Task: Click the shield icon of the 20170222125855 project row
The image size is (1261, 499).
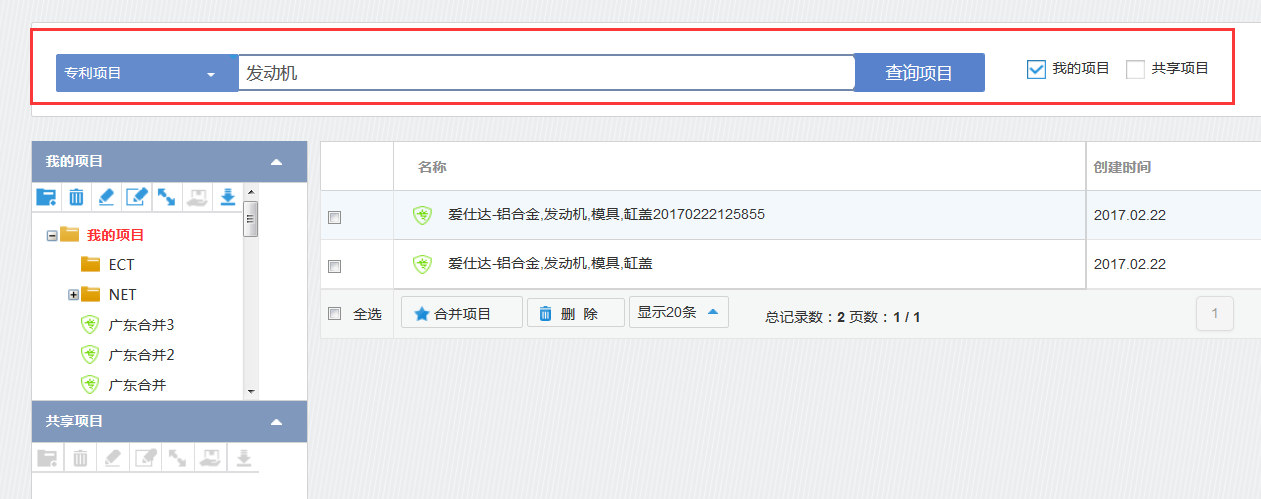Action: (x=422, y=215)
